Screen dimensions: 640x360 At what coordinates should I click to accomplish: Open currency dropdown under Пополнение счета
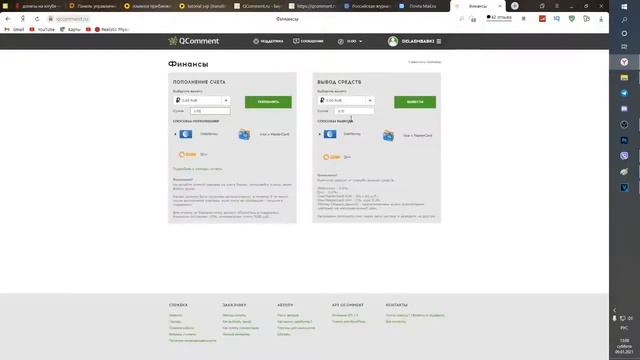tap(202, 100)
